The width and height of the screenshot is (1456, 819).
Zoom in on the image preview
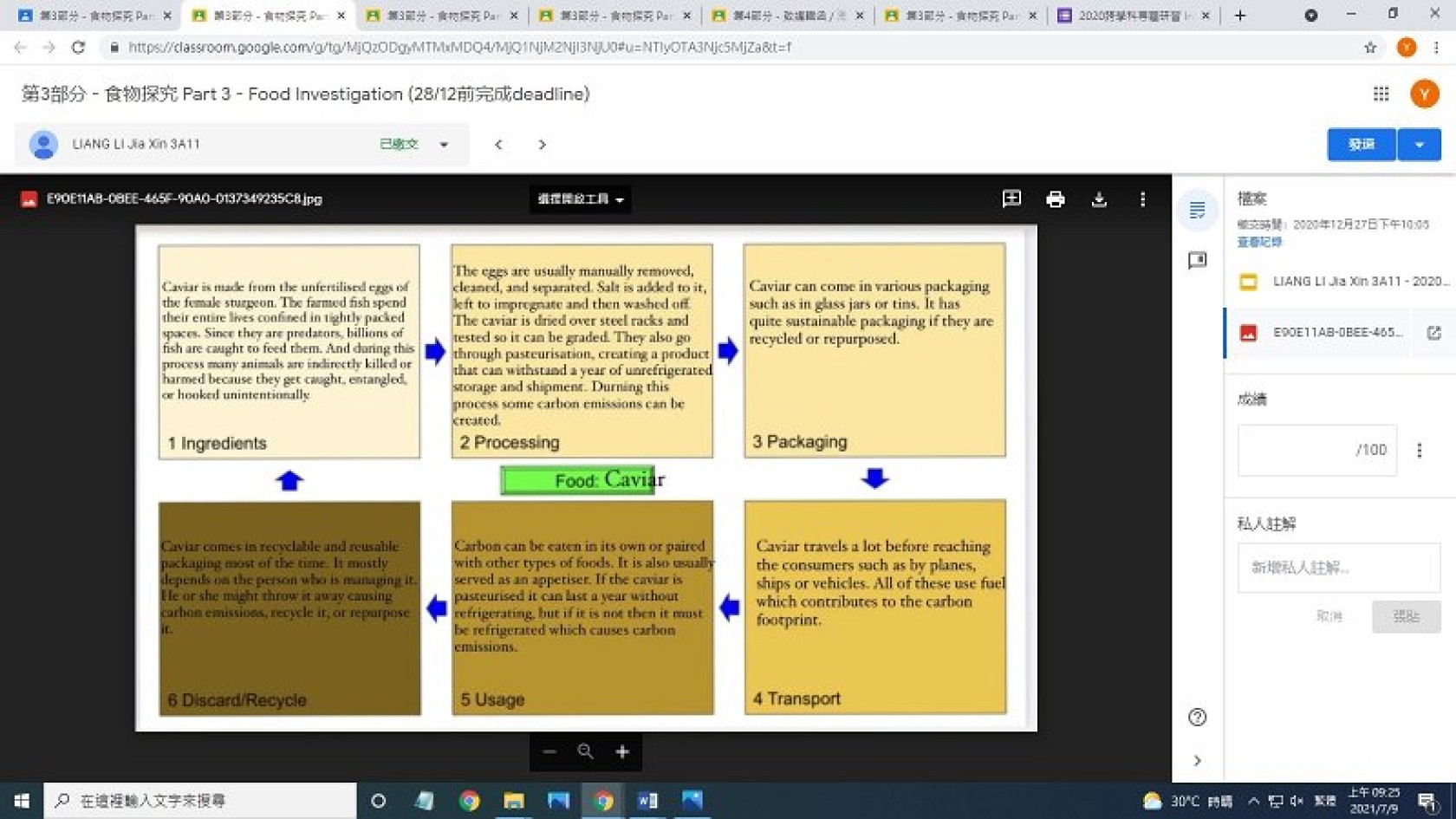(621, 752)
